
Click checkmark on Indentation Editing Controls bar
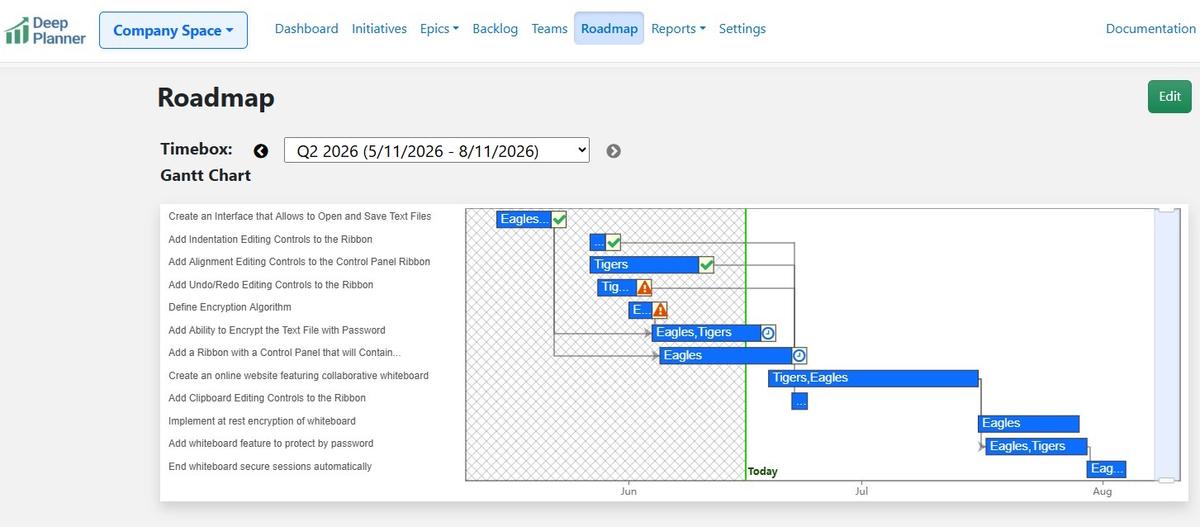point(613,242)
